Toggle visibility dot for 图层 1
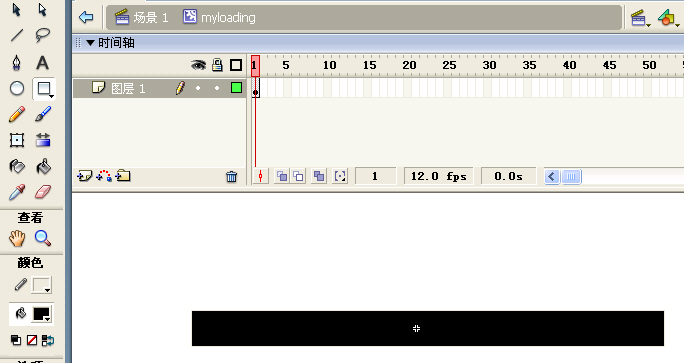The height and width of the screenshot is (363, 684). 198,88
